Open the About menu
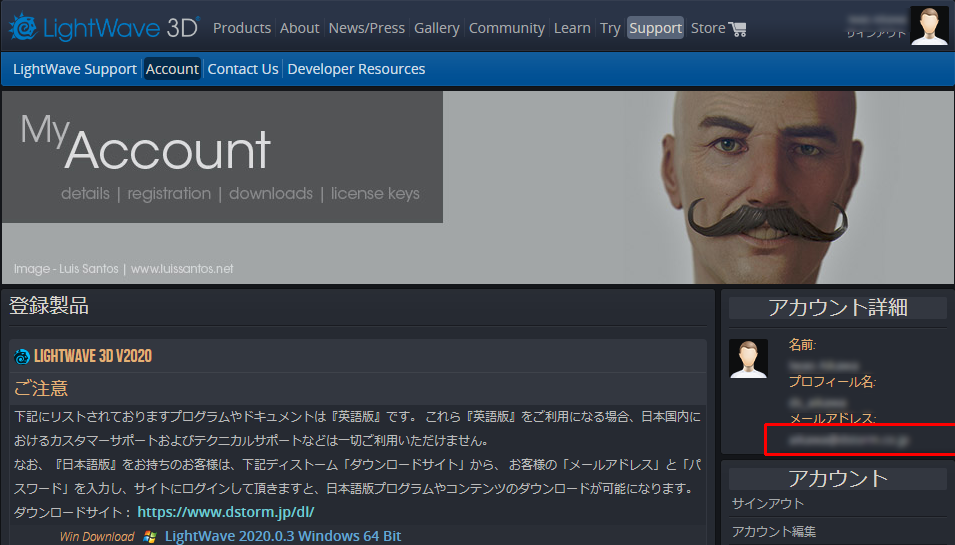This screenshot has width=955, height=545. [300, 28]
